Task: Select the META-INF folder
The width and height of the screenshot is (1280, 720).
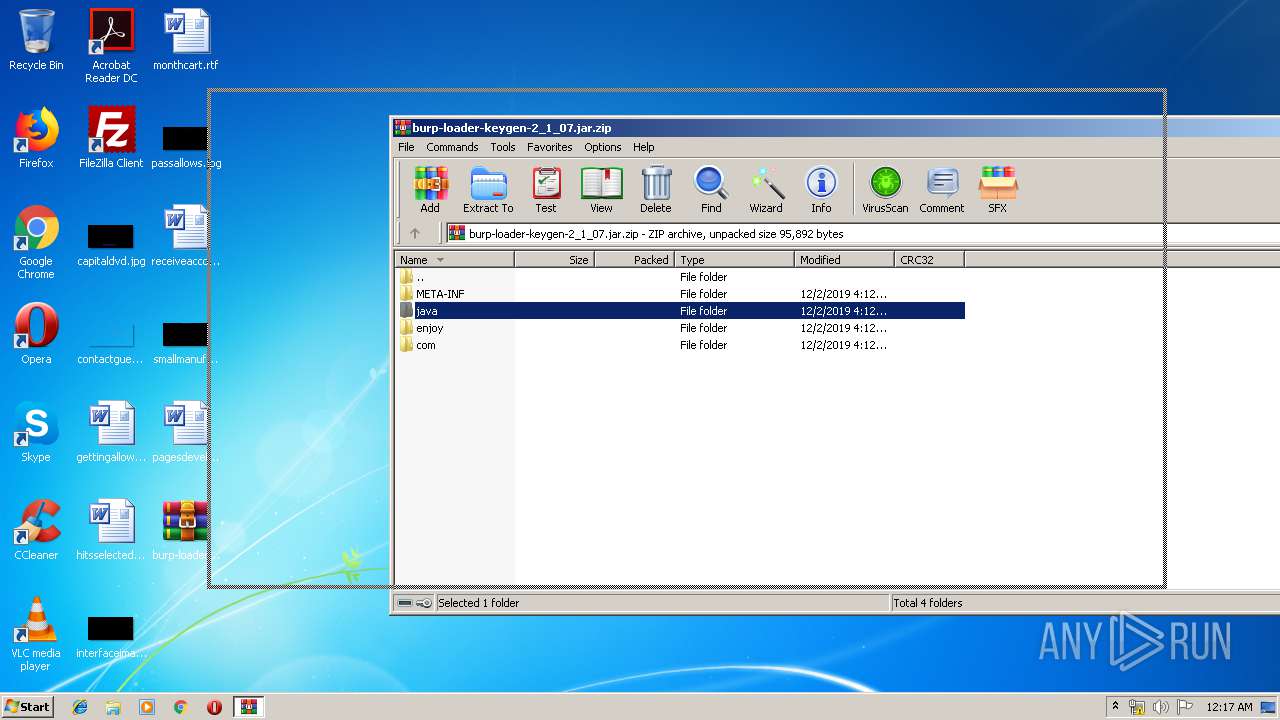Action: click(x=680, y=294)
